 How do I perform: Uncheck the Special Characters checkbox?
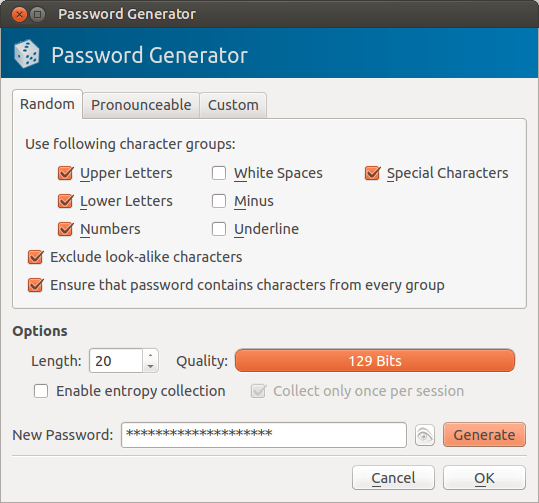point(372,173)
